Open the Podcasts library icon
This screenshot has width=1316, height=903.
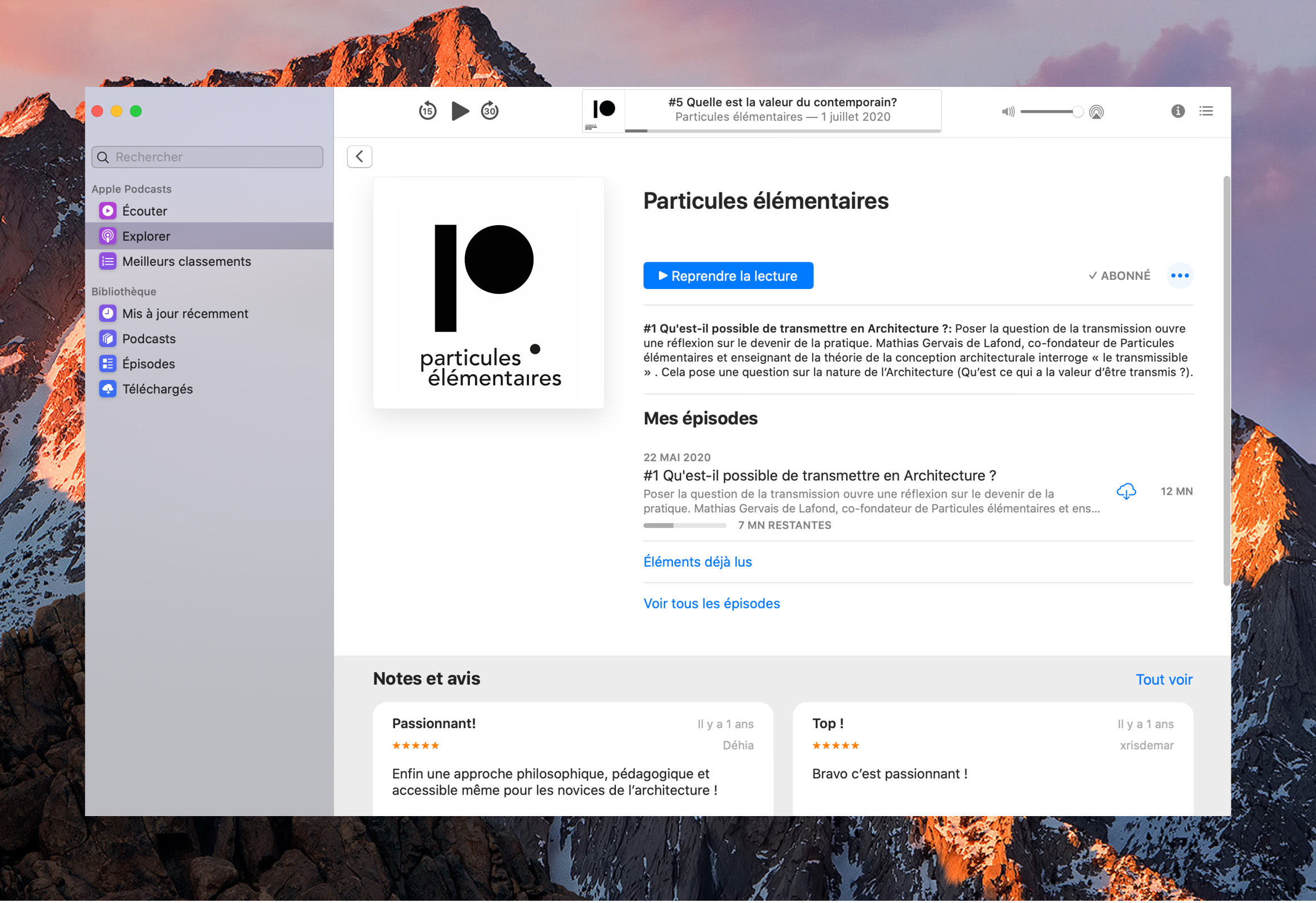108,339
